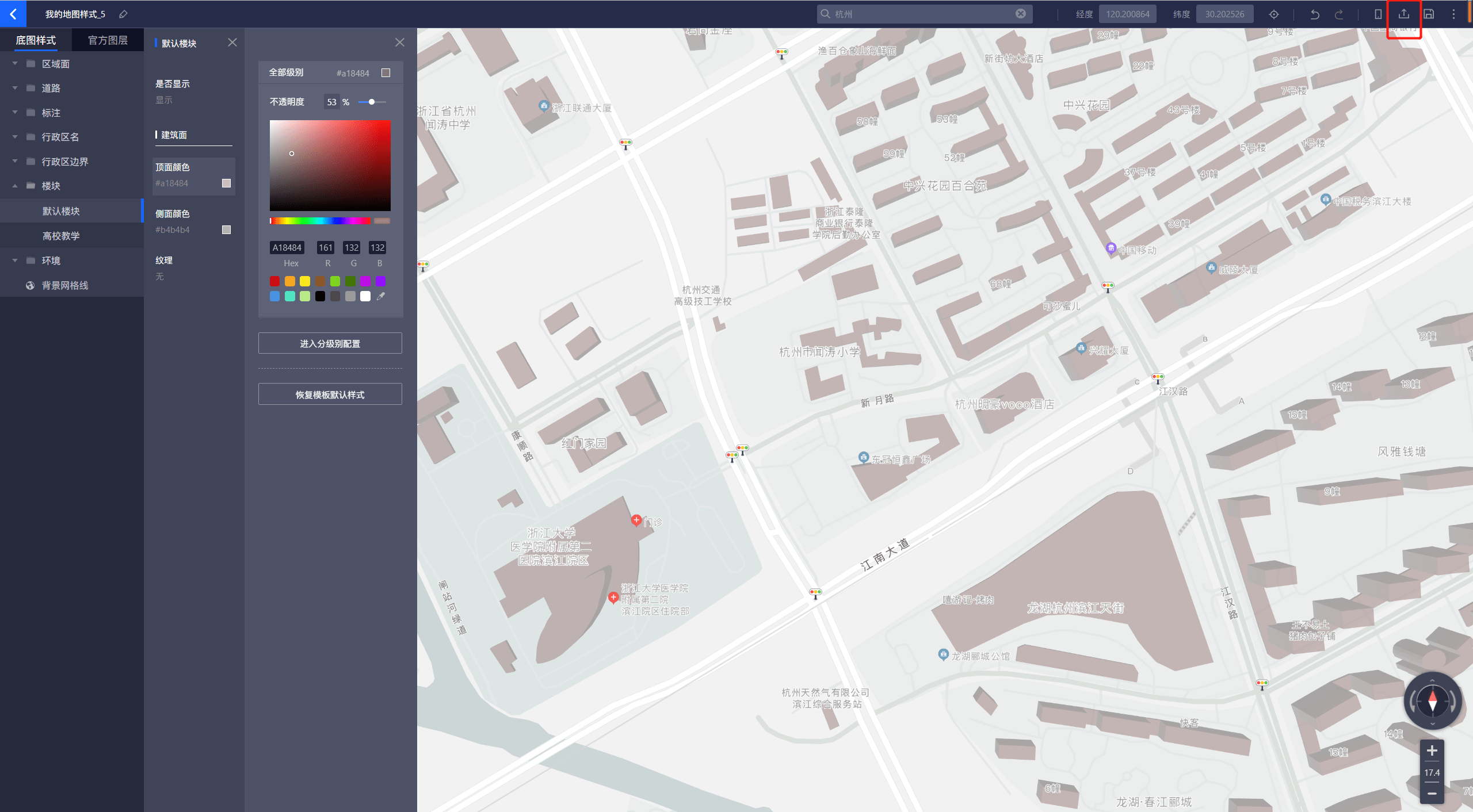The image size is (1473, 812).
Task: Click the 进入分级别配置 button
Action: click(x=330, y=343)
